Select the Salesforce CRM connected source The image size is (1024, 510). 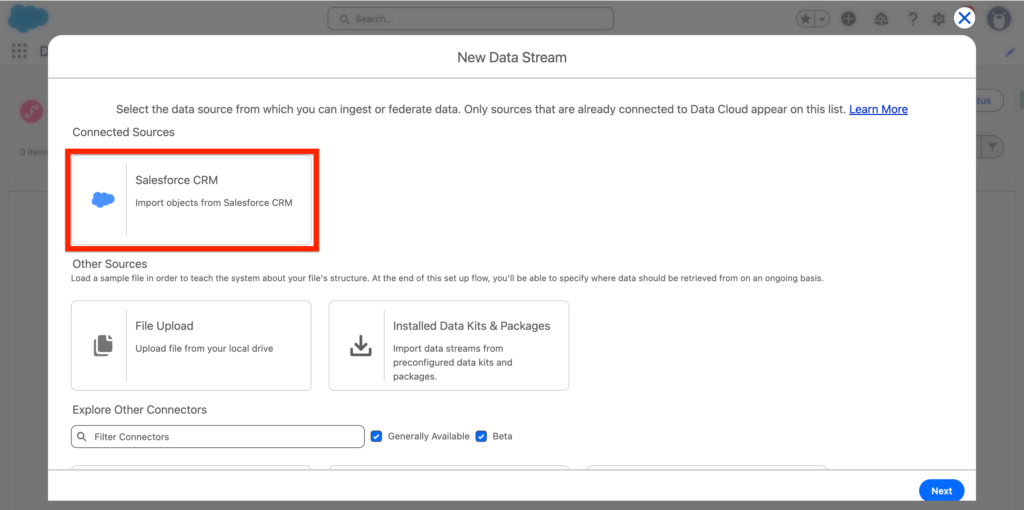tap(191, 199)
